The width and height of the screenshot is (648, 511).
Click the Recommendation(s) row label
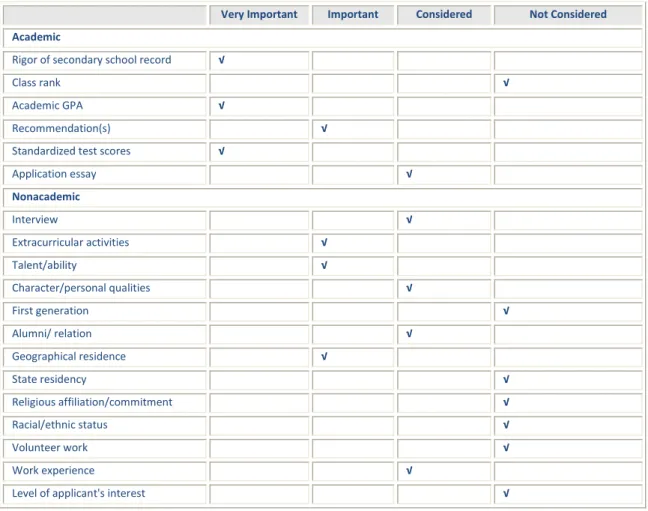tap(61, 128)
